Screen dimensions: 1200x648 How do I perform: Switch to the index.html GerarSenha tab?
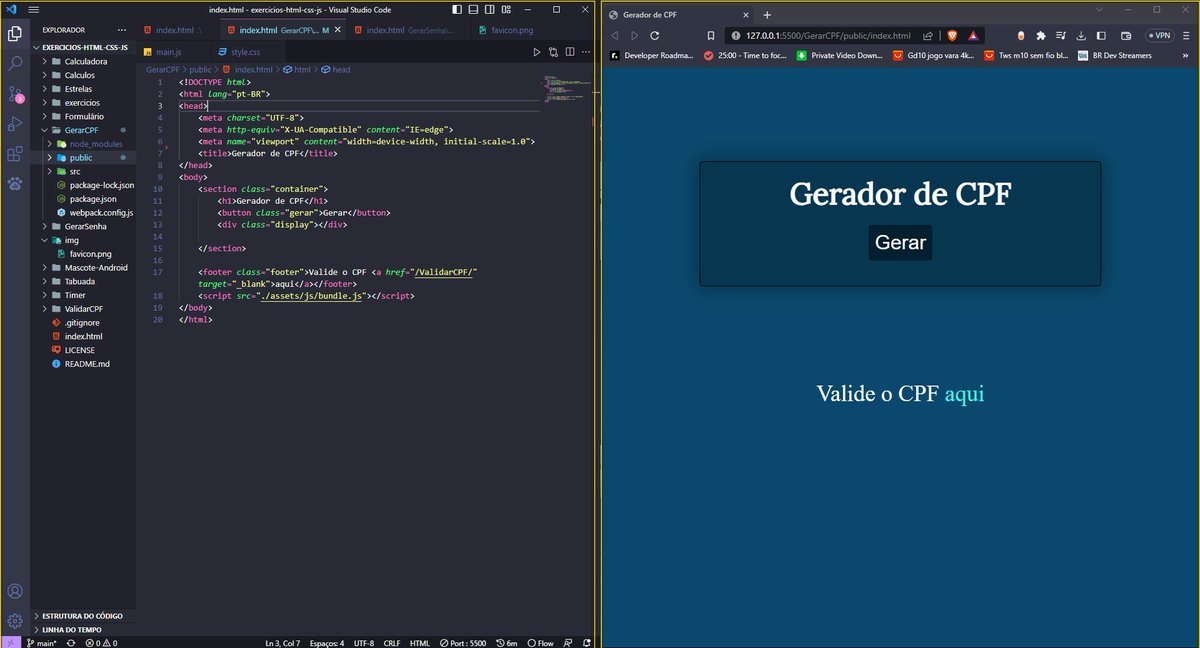409,31
